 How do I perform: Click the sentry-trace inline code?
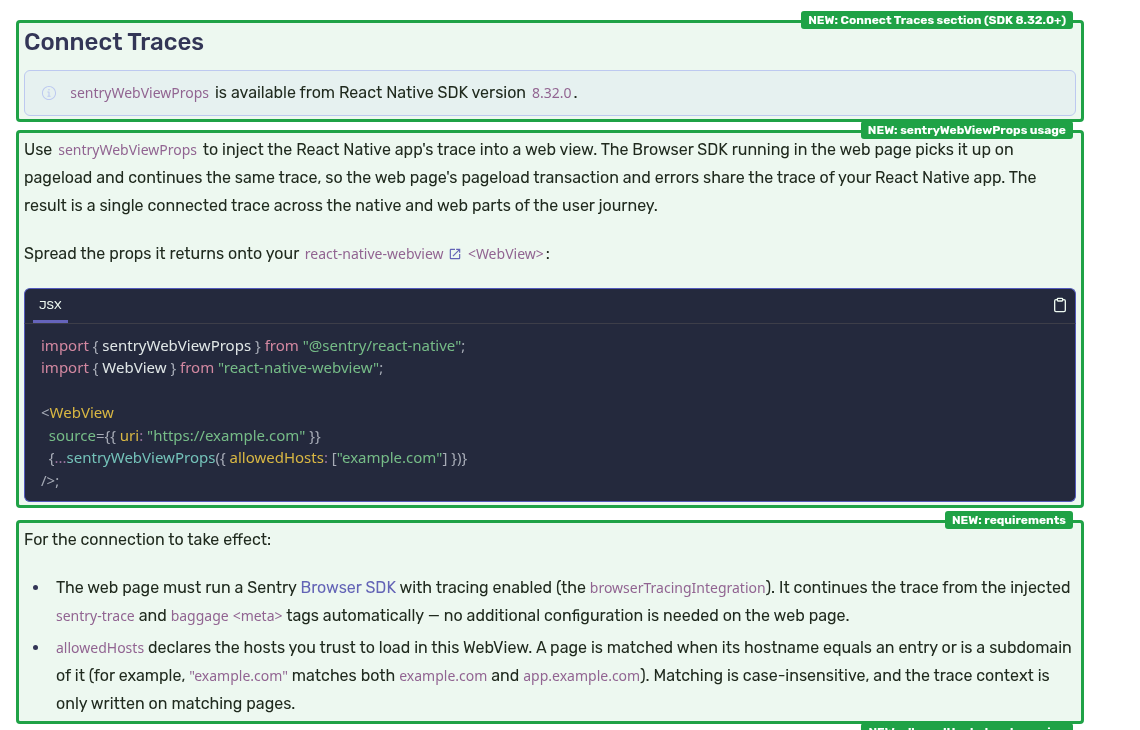click(x=95, y=616)
